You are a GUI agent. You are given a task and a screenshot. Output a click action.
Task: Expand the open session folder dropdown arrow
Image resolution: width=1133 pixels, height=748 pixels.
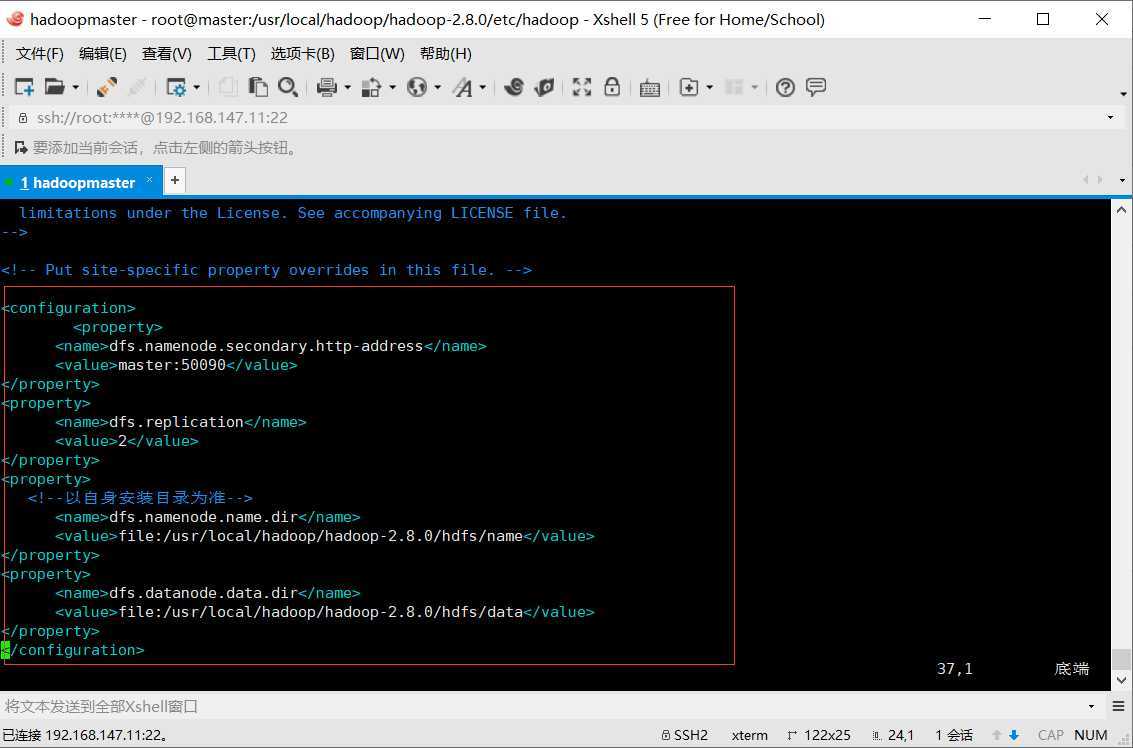[75, 87]
